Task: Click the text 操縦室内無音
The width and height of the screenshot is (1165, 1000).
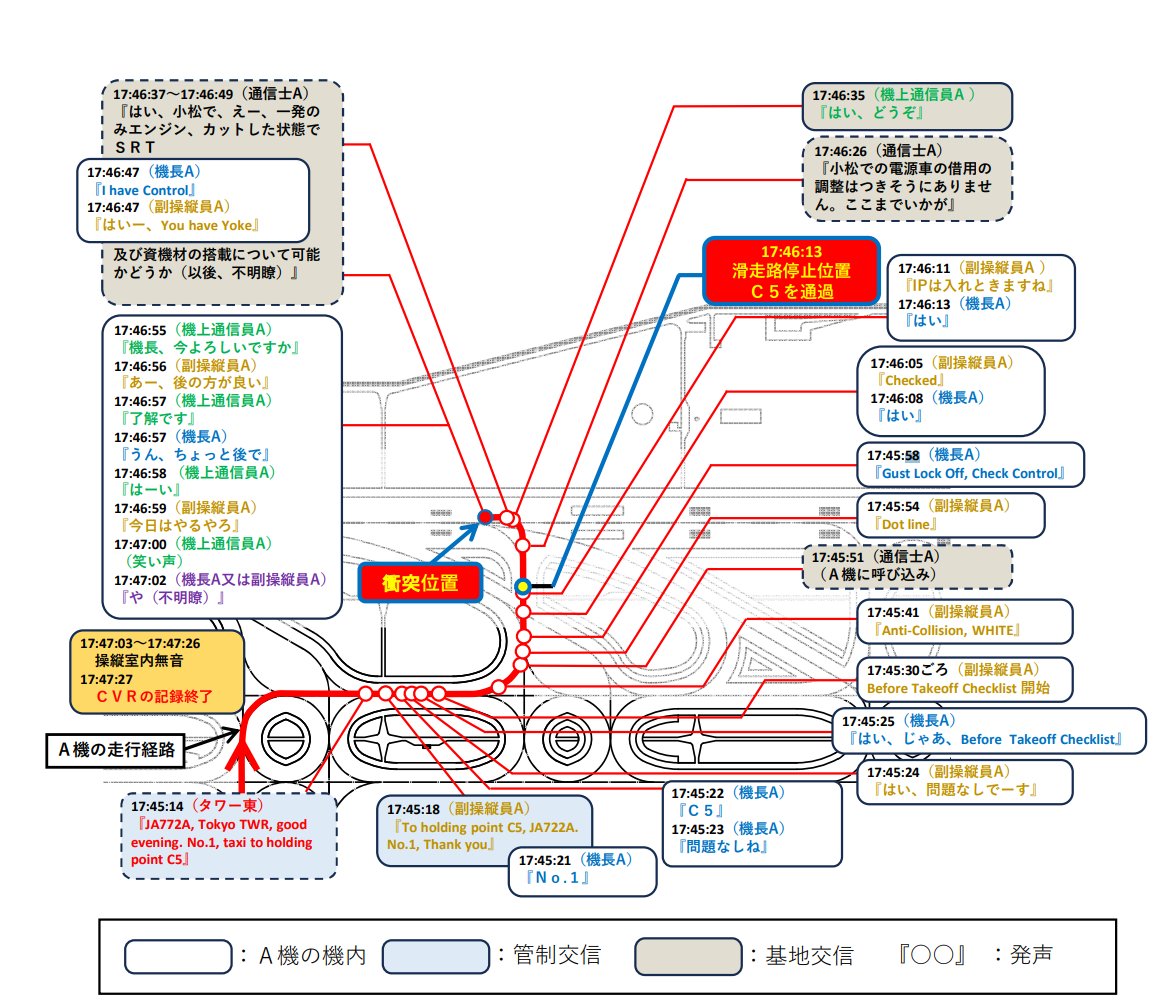Action: click(x=138, y=660)
